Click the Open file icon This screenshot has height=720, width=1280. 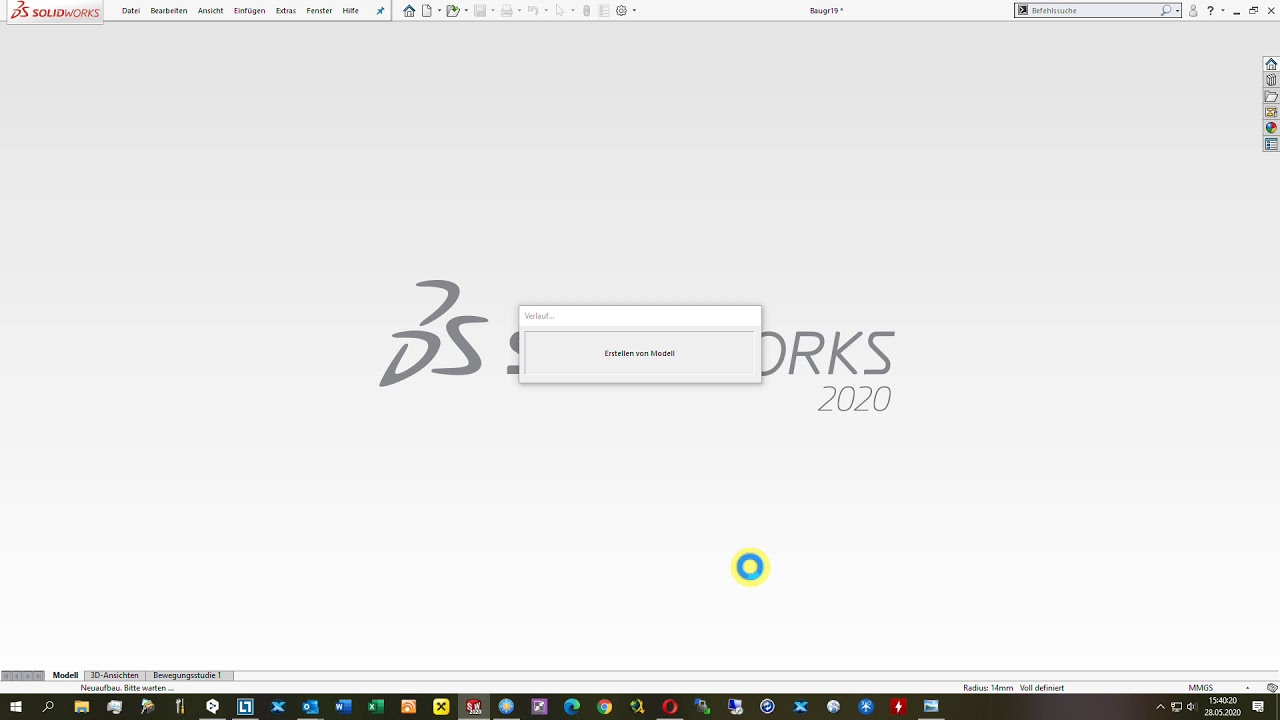[453, 10]
